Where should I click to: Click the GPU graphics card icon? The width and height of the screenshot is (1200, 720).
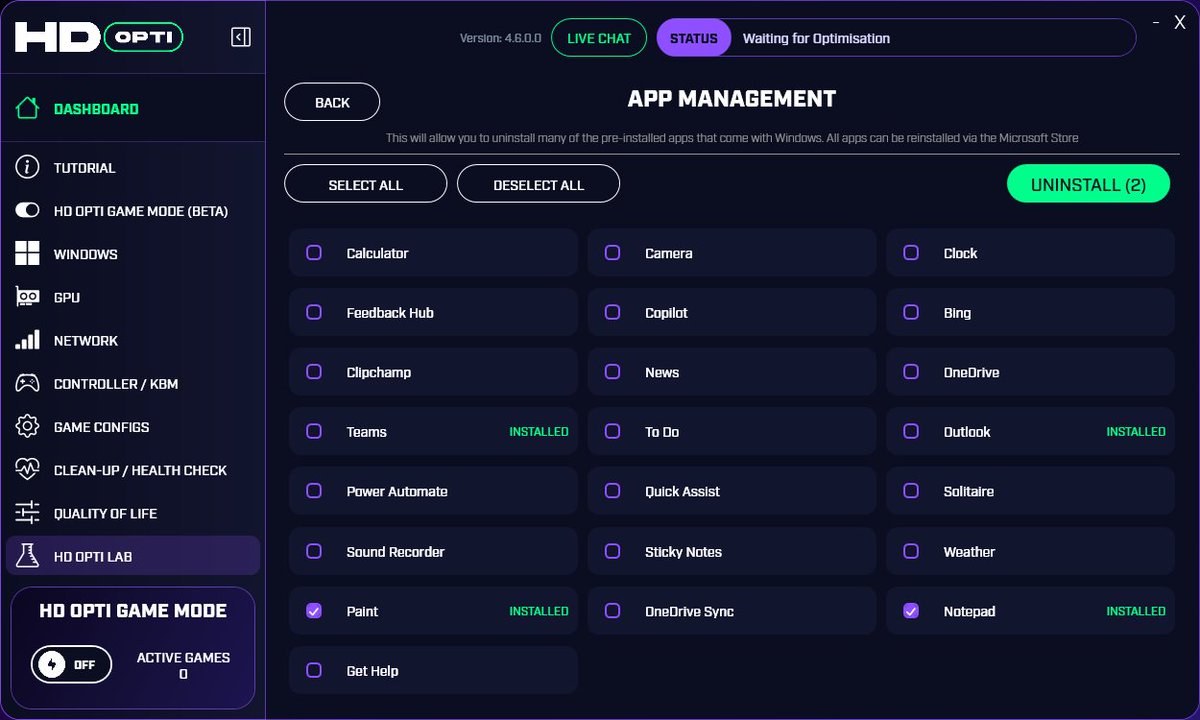click(x=27, y=297)
